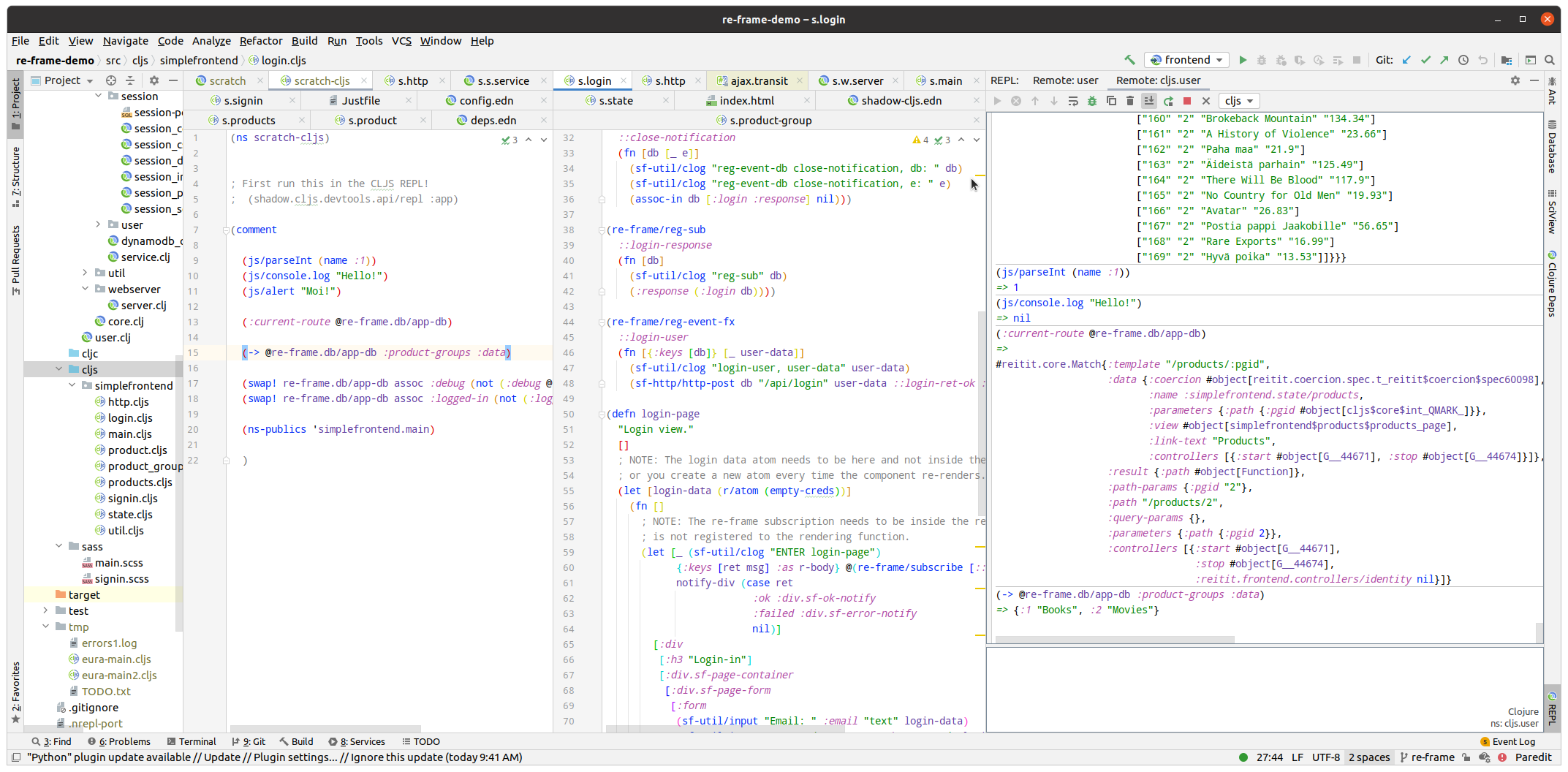Switch to the s.state editor tab

(616, 100)
